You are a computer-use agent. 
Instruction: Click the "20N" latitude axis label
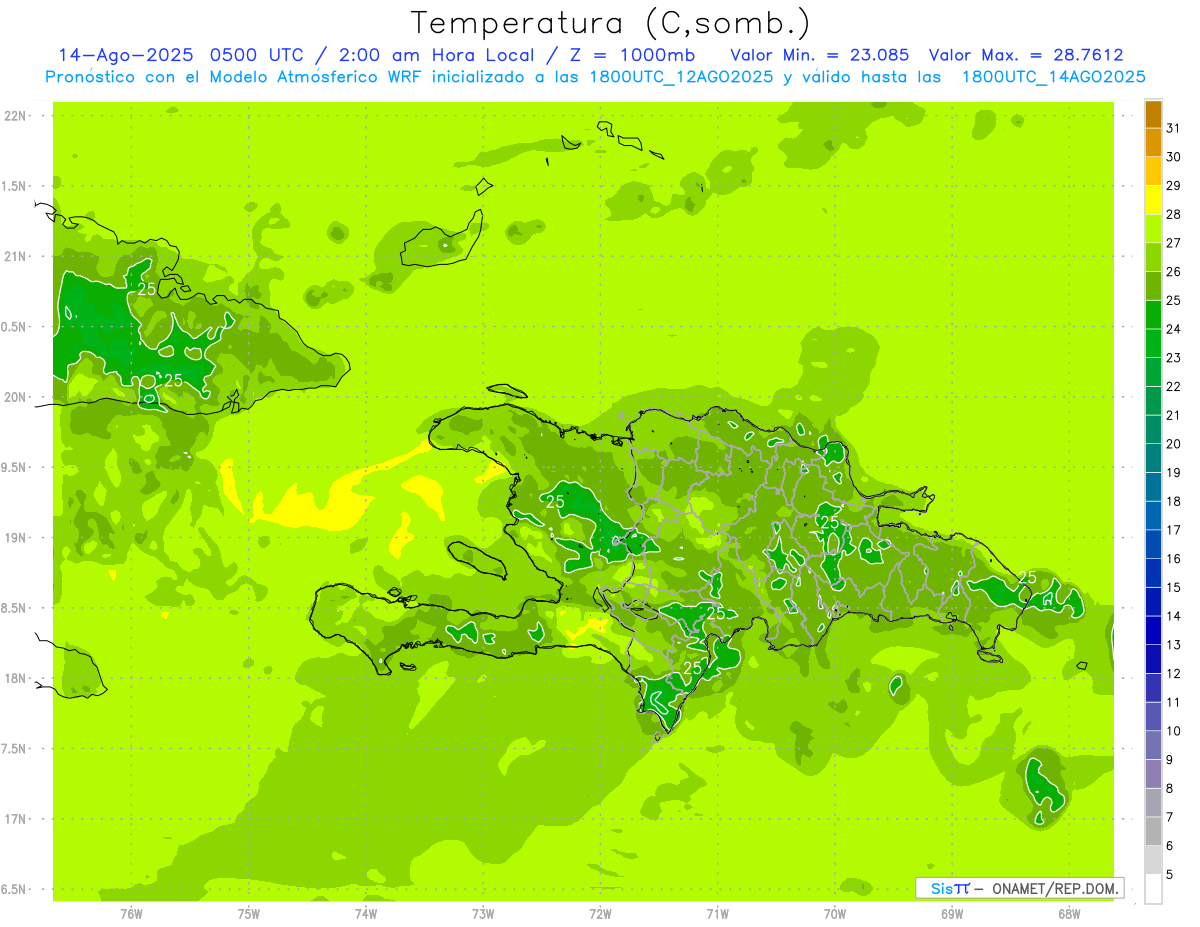pos(16,397)
